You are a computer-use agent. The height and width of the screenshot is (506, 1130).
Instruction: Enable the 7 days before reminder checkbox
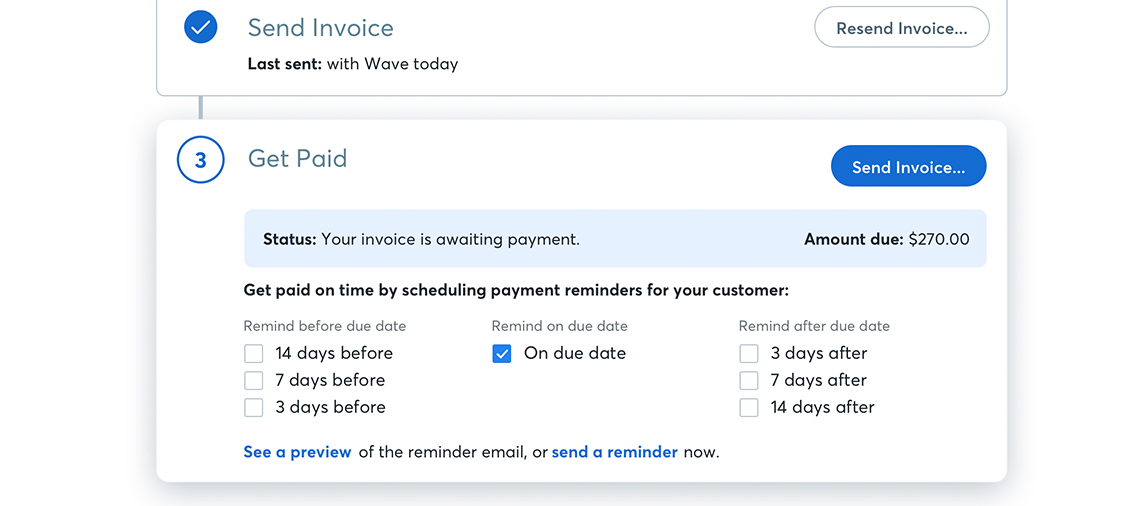(x=254, y=381)
